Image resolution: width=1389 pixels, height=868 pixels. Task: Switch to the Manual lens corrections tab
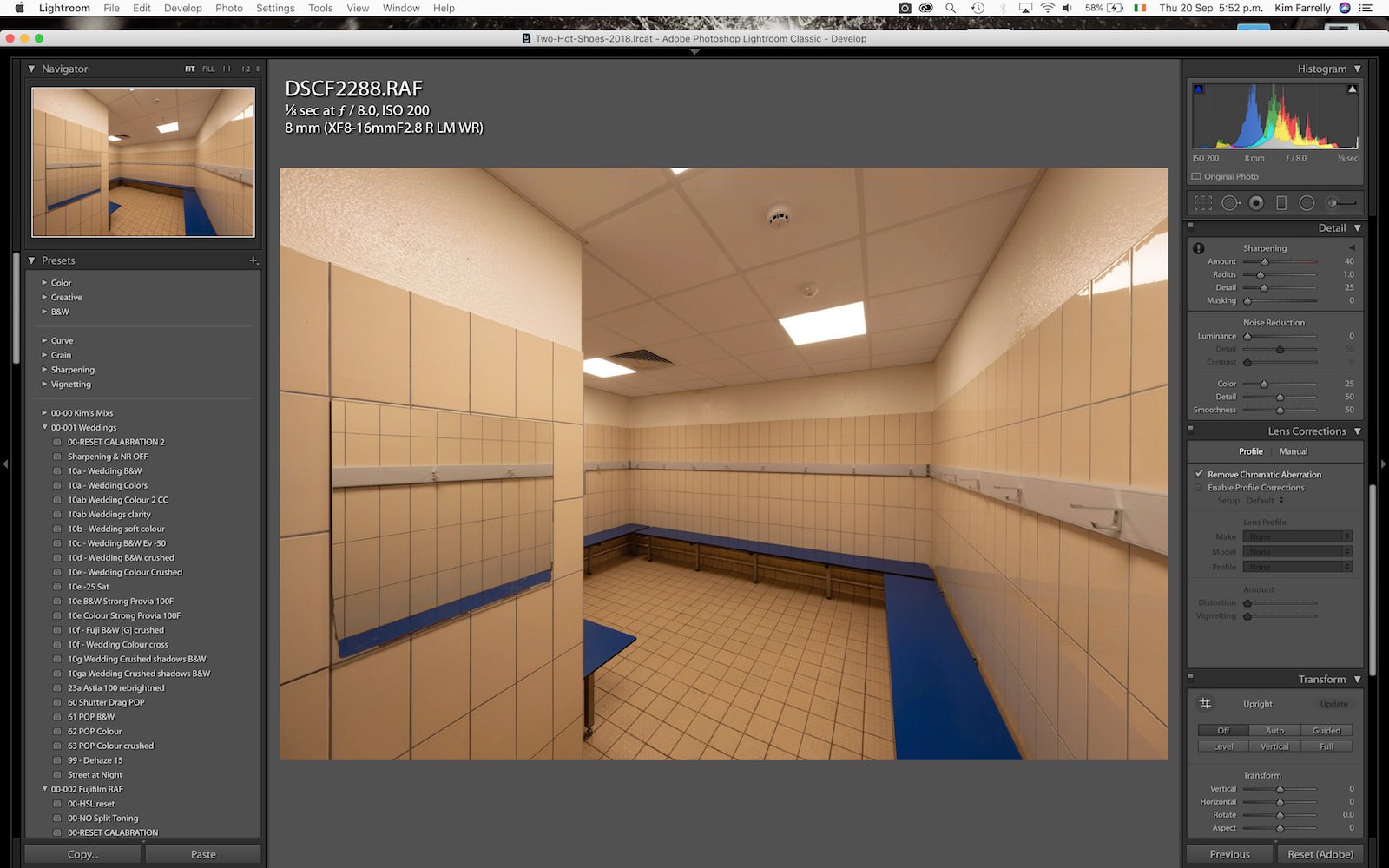1293,451
